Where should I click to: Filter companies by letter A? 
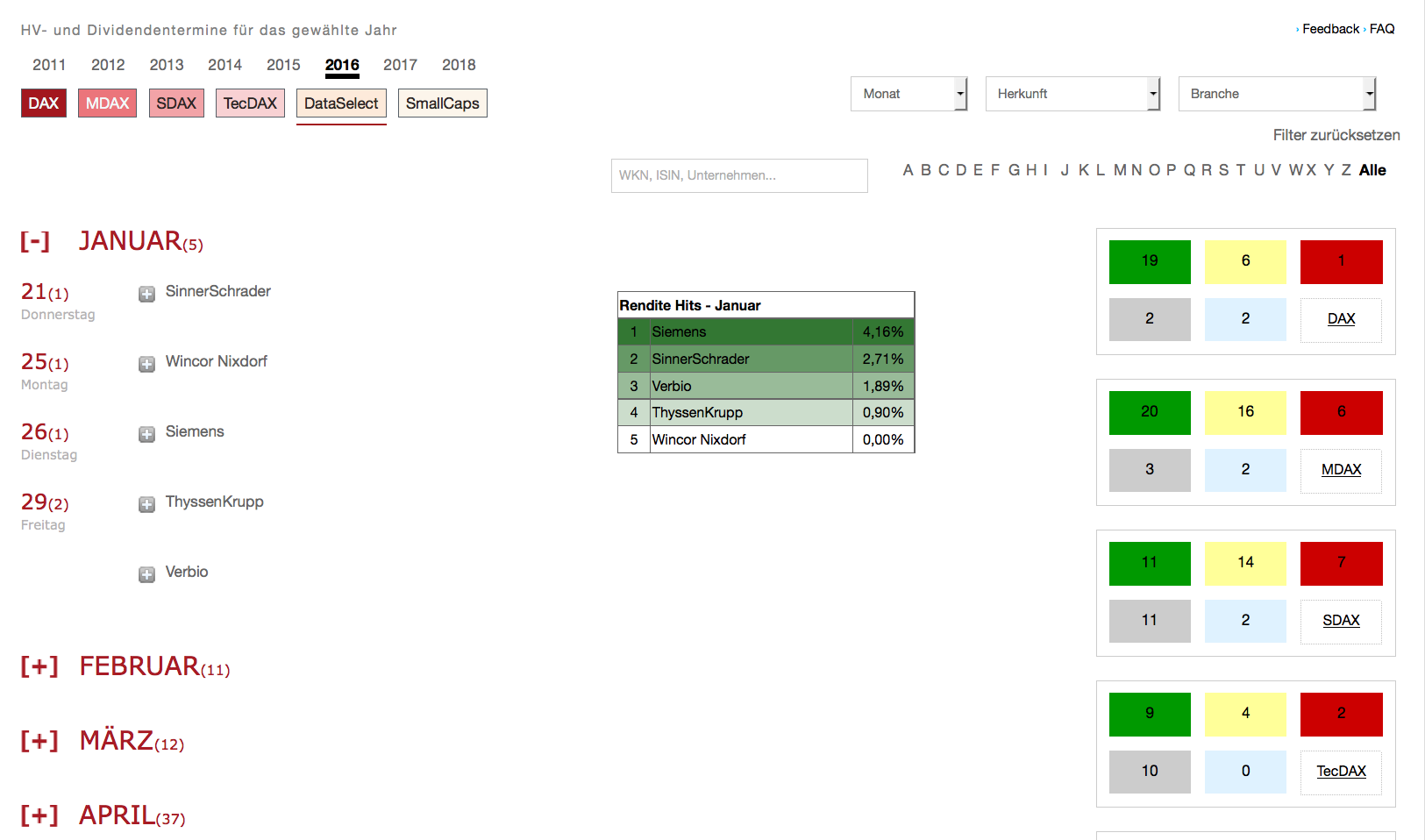pos(908,170)
